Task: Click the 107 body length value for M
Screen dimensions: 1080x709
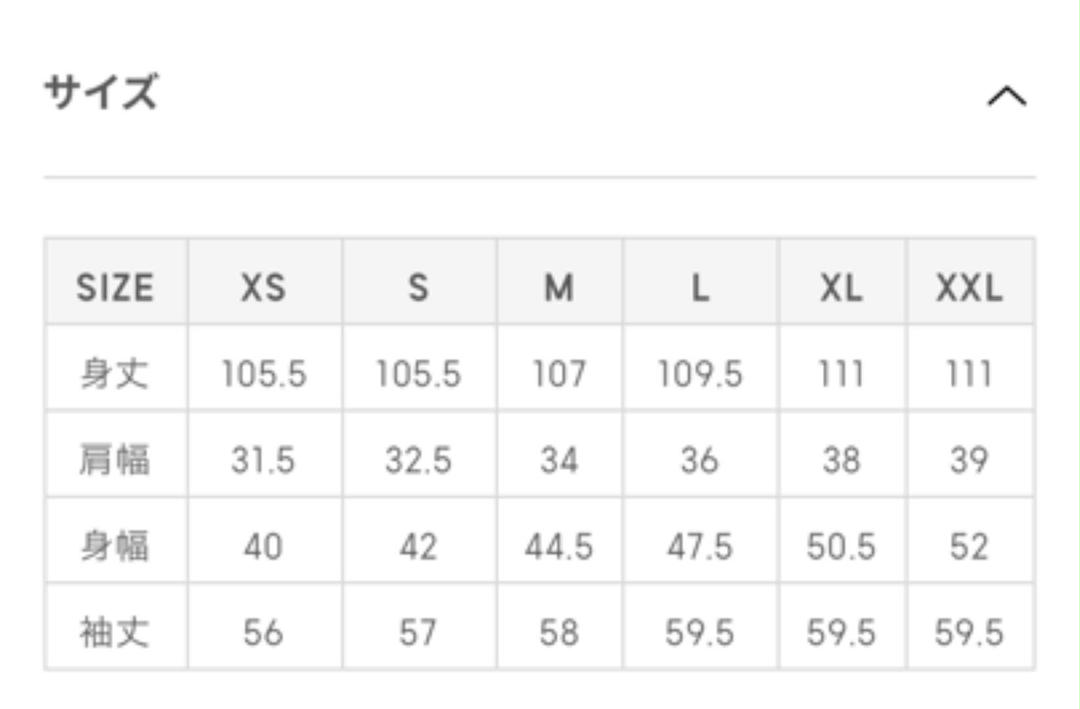Action: (x=559, y=374)
